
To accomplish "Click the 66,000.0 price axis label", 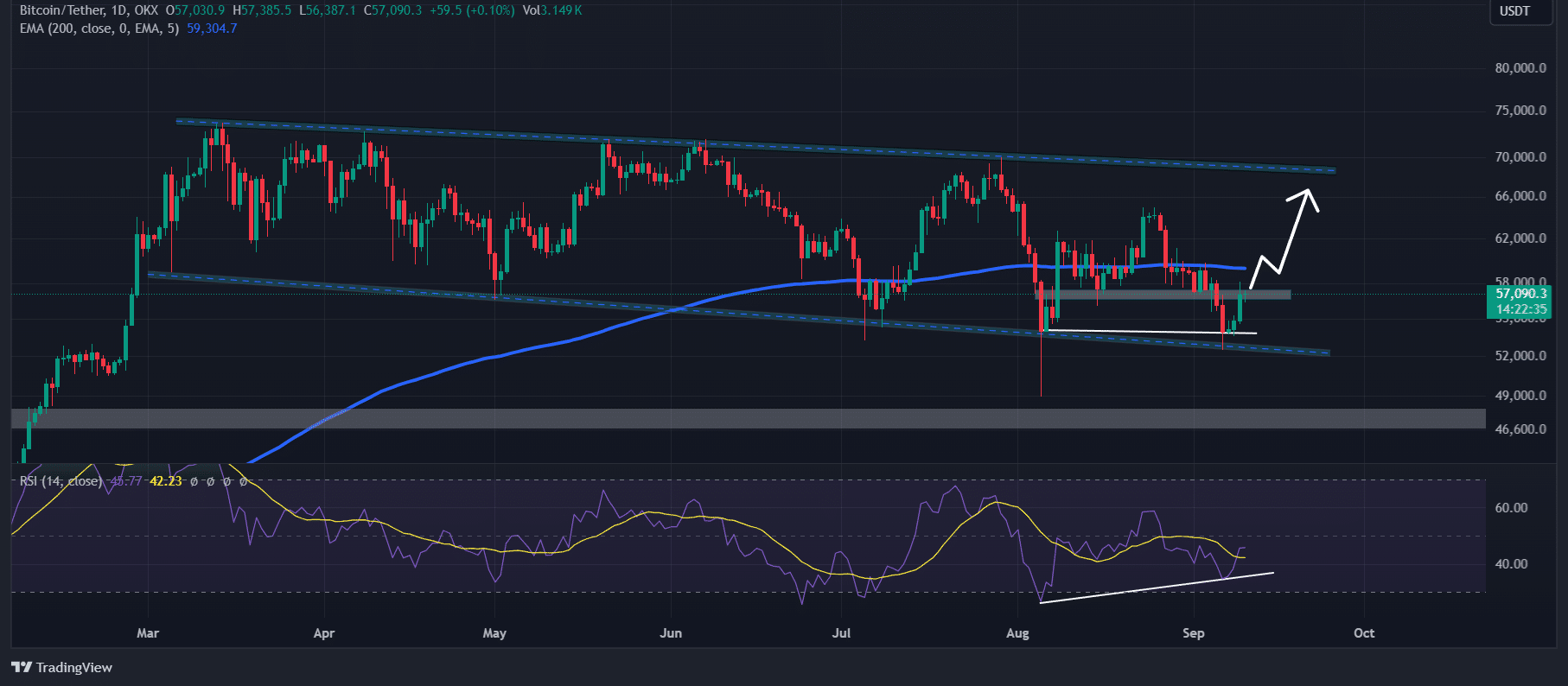I will click(1520, 196).
